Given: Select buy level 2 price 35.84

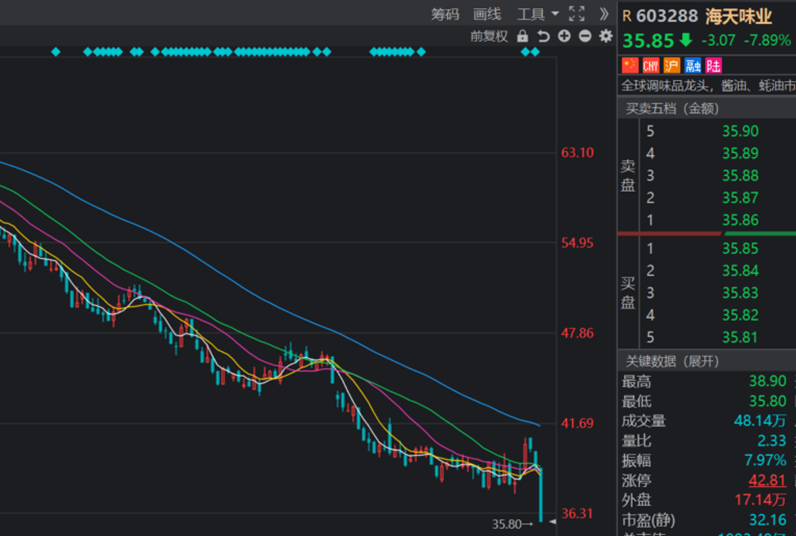Looking at the screenshot, I should point(740,271).
